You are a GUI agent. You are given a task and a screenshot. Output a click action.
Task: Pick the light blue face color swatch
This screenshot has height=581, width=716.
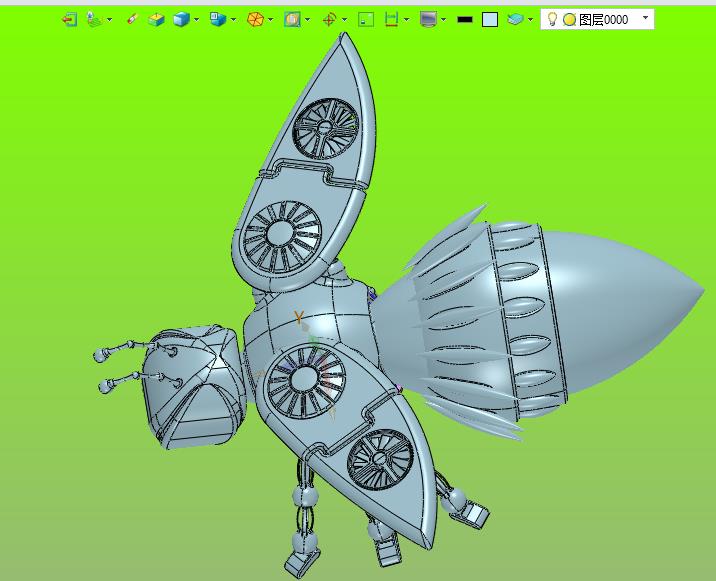[490, 20]
